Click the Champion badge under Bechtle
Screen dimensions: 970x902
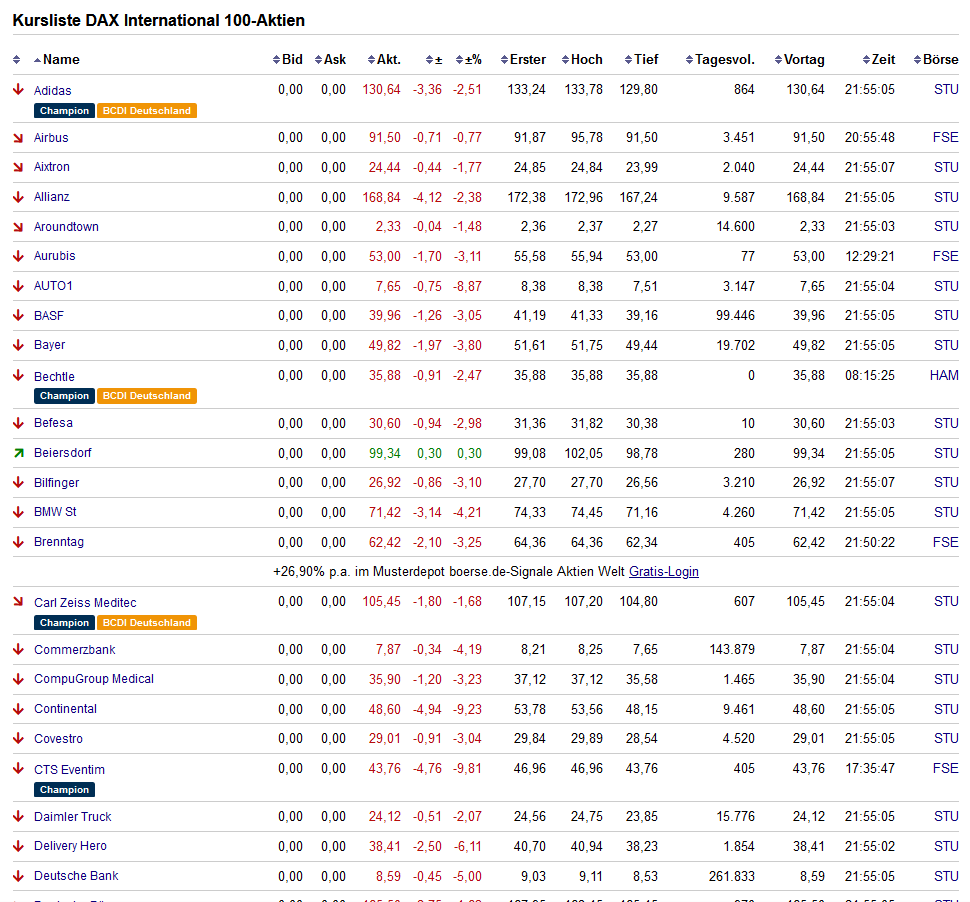[x=65, y=396]
